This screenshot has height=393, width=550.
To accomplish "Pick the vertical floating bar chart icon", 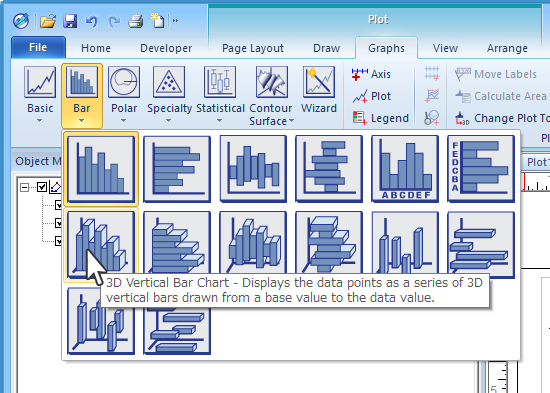I will (x=253, y=169).
